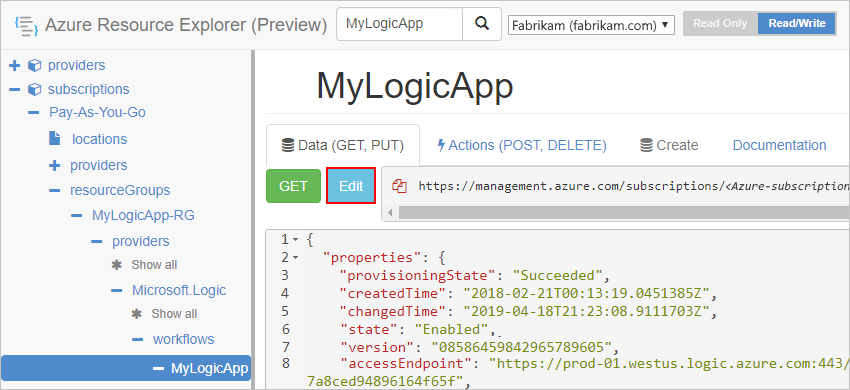This screenshot has width=850, height=390.
Task: Click the Azure Resource Explorer logo icon
Action: pyautogui.click(x=26, y=25)
